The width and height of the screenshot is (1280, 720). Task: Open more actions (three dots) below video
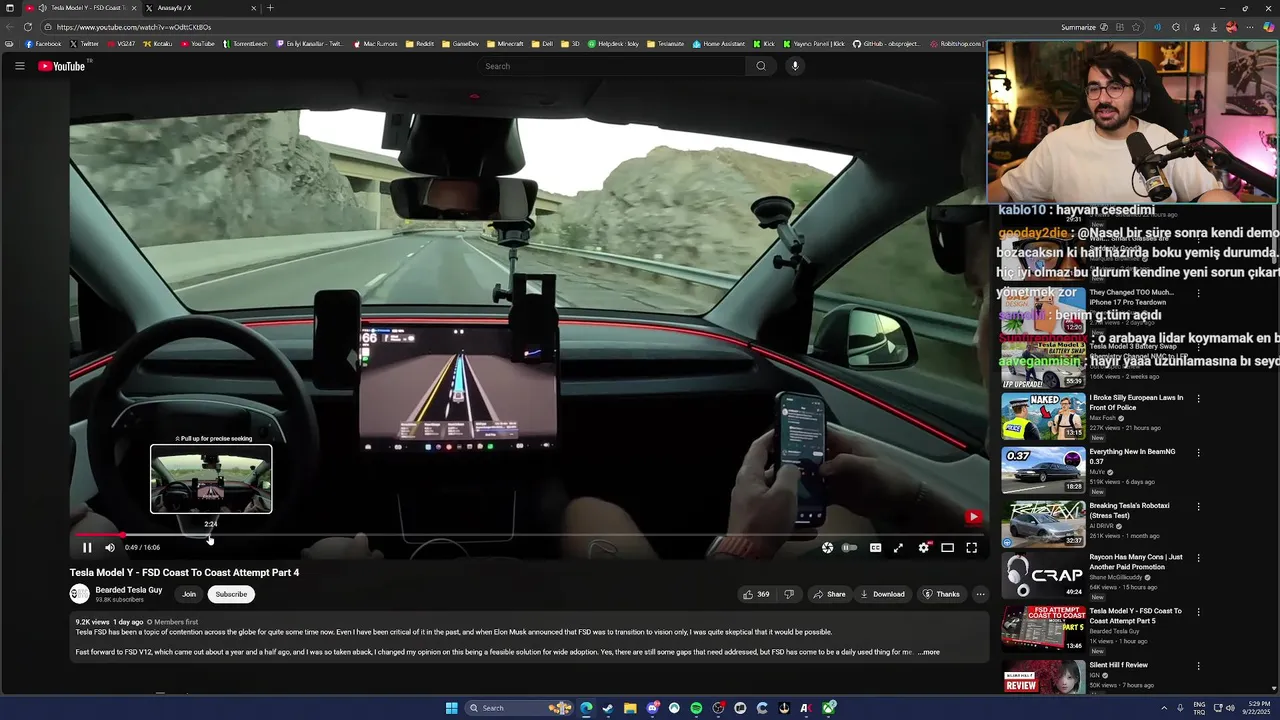(x=980, y=594)
